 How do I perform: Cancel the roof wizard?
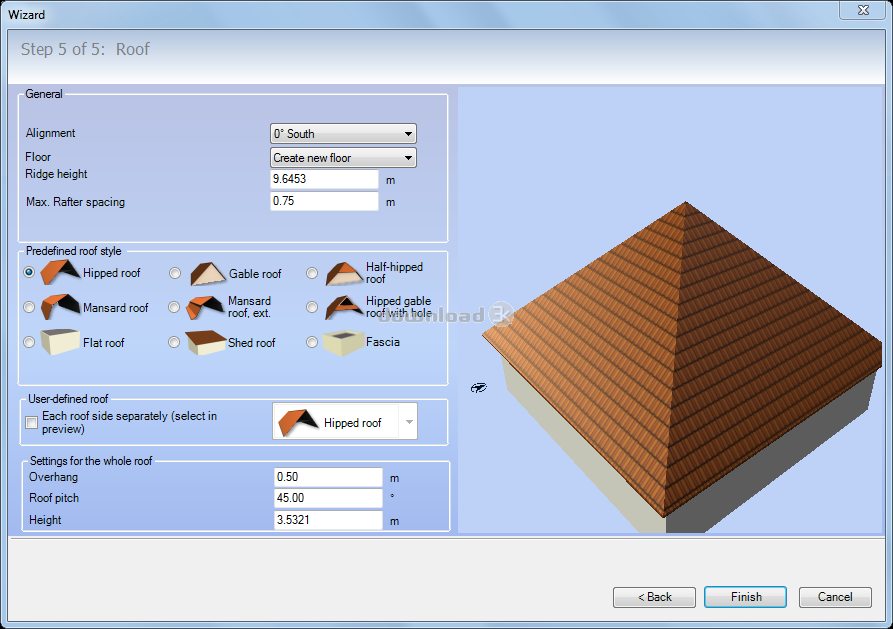[x=835, y=597]
